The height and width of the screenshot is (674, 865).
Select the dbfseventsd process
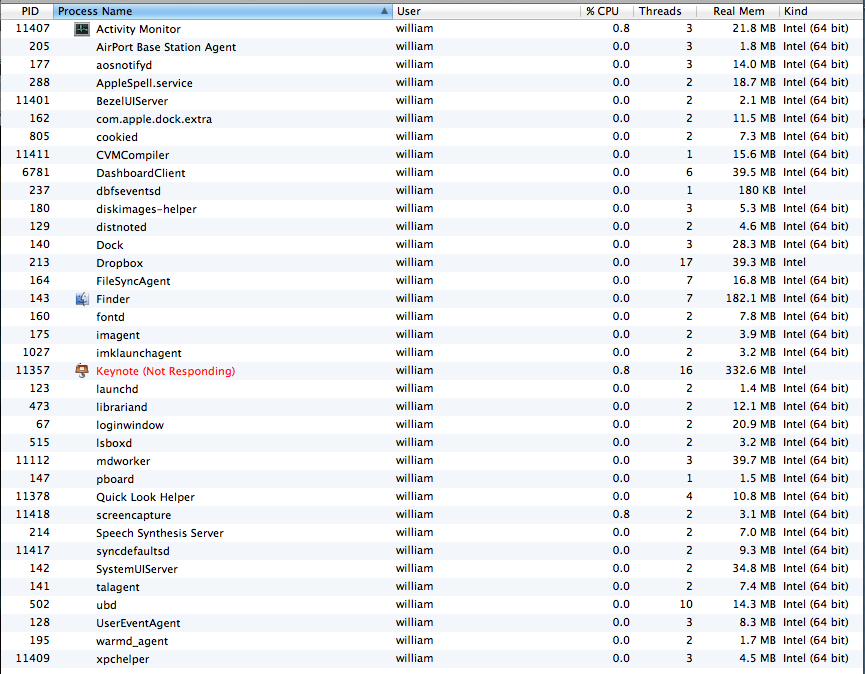(x=129, y=191)
